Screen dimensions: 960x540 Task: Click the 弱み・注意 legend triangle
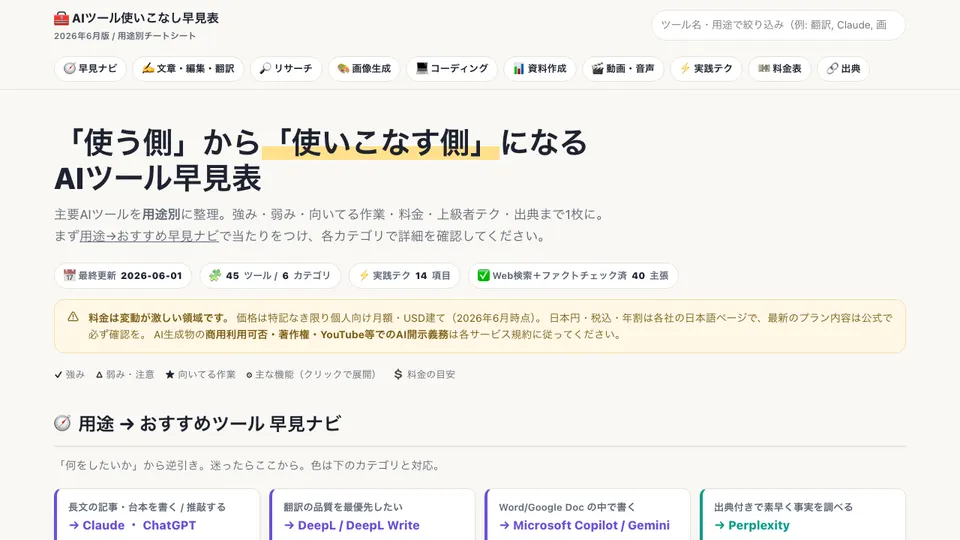(99, 375)
